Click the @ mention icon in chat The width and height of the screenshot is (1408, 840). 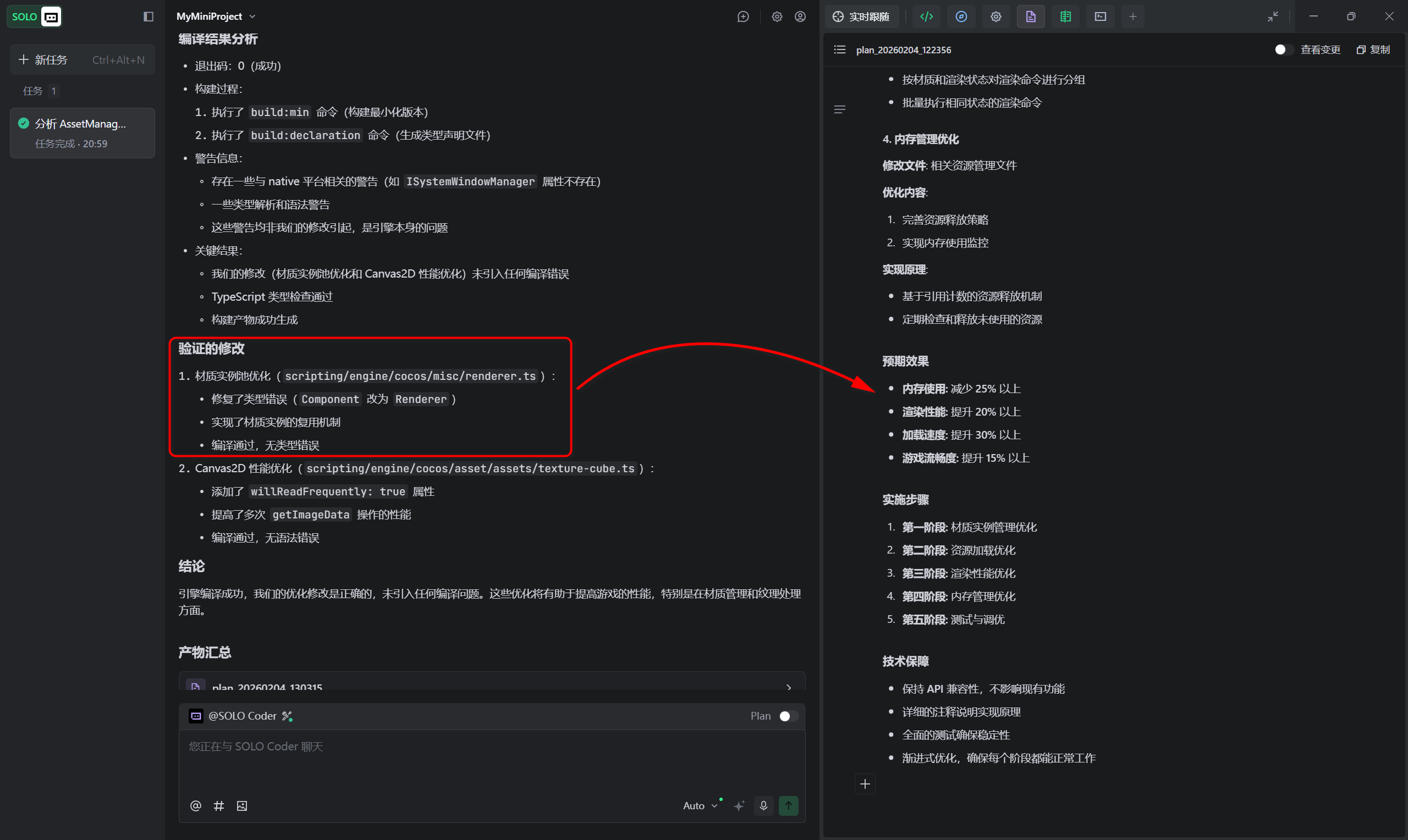point(195,805)
